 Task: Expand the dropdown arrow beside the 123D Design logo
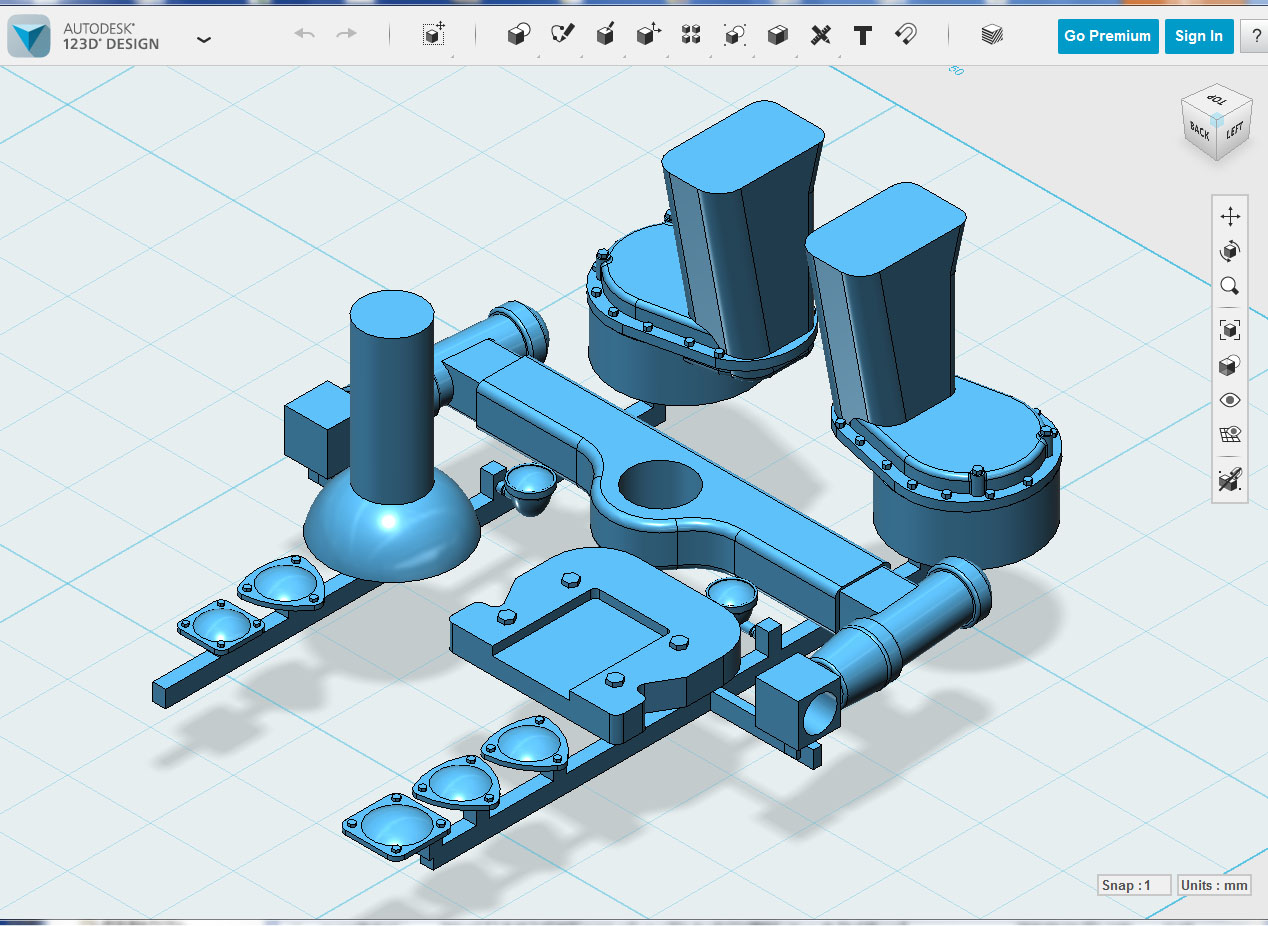coord(204,39)
